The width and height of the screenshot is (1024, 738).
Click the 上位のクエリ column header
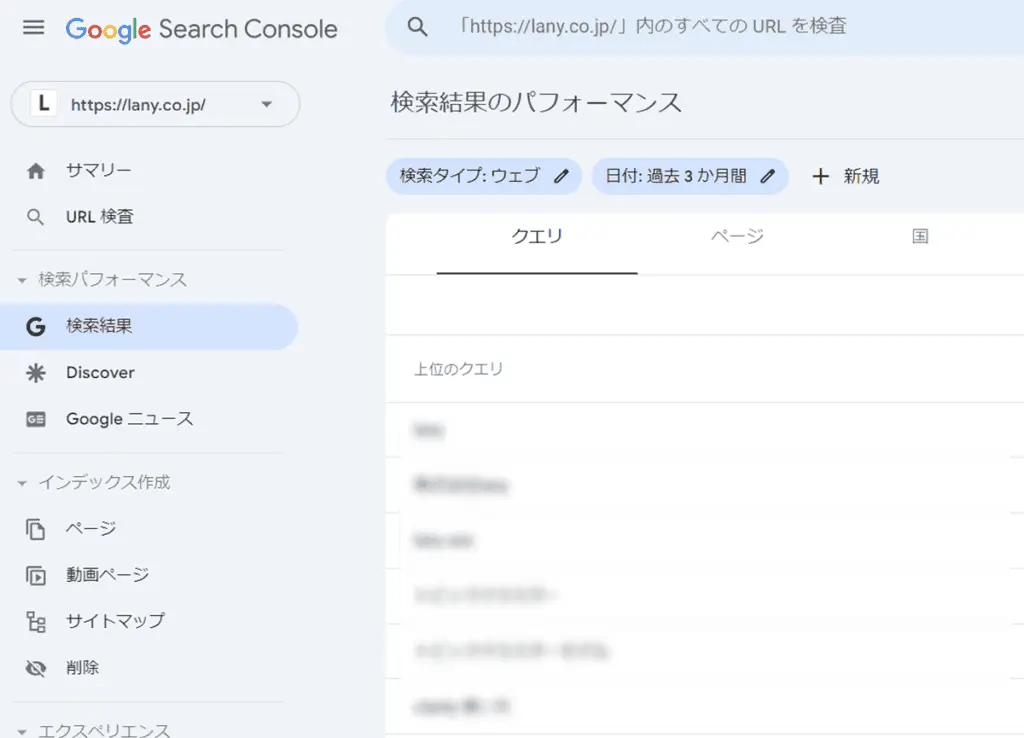click(458, 370)
